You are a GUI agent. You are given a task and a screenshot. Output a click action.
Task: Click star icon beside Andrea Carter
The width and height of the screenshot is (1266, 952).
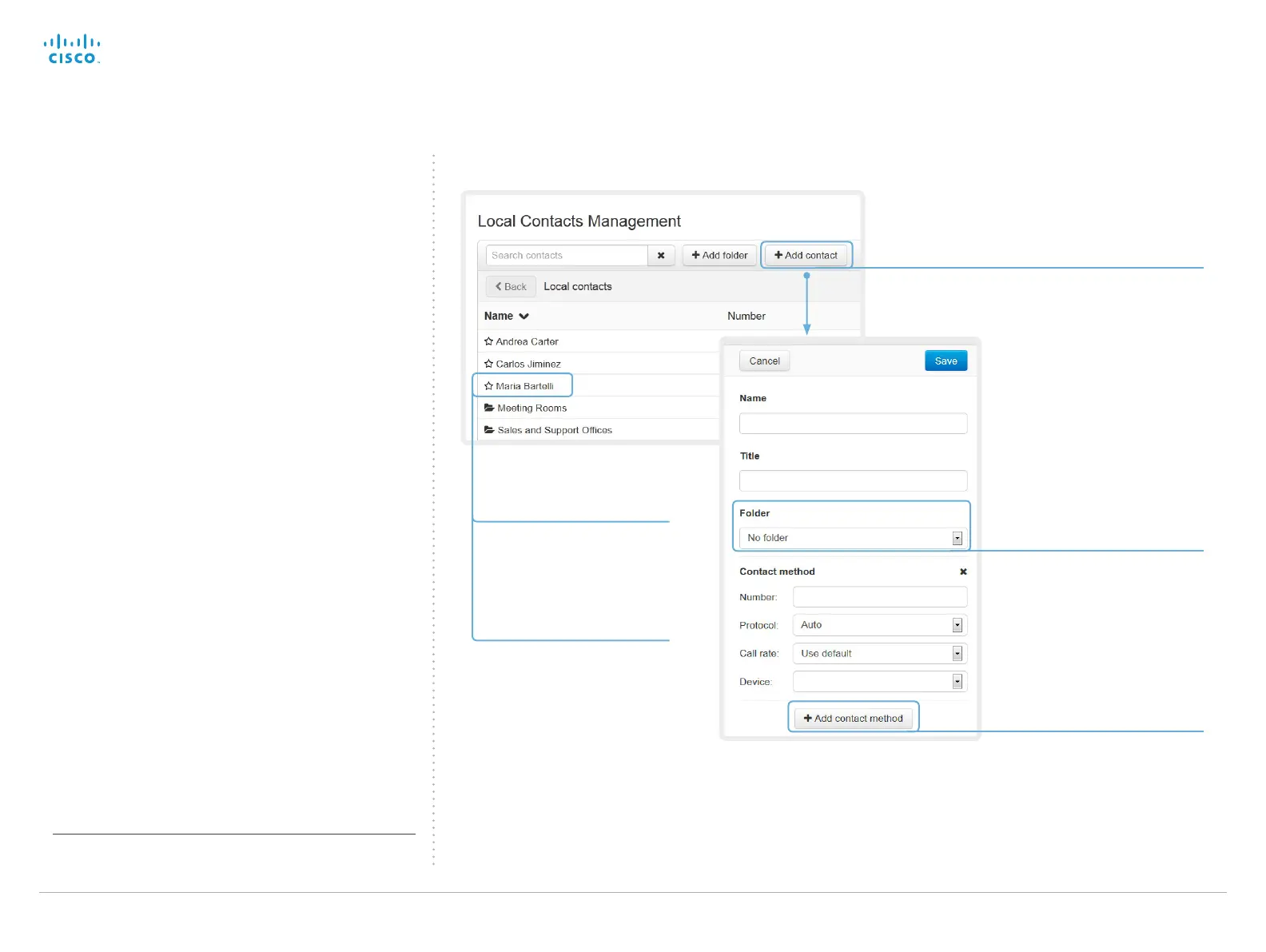pos(488,341)
